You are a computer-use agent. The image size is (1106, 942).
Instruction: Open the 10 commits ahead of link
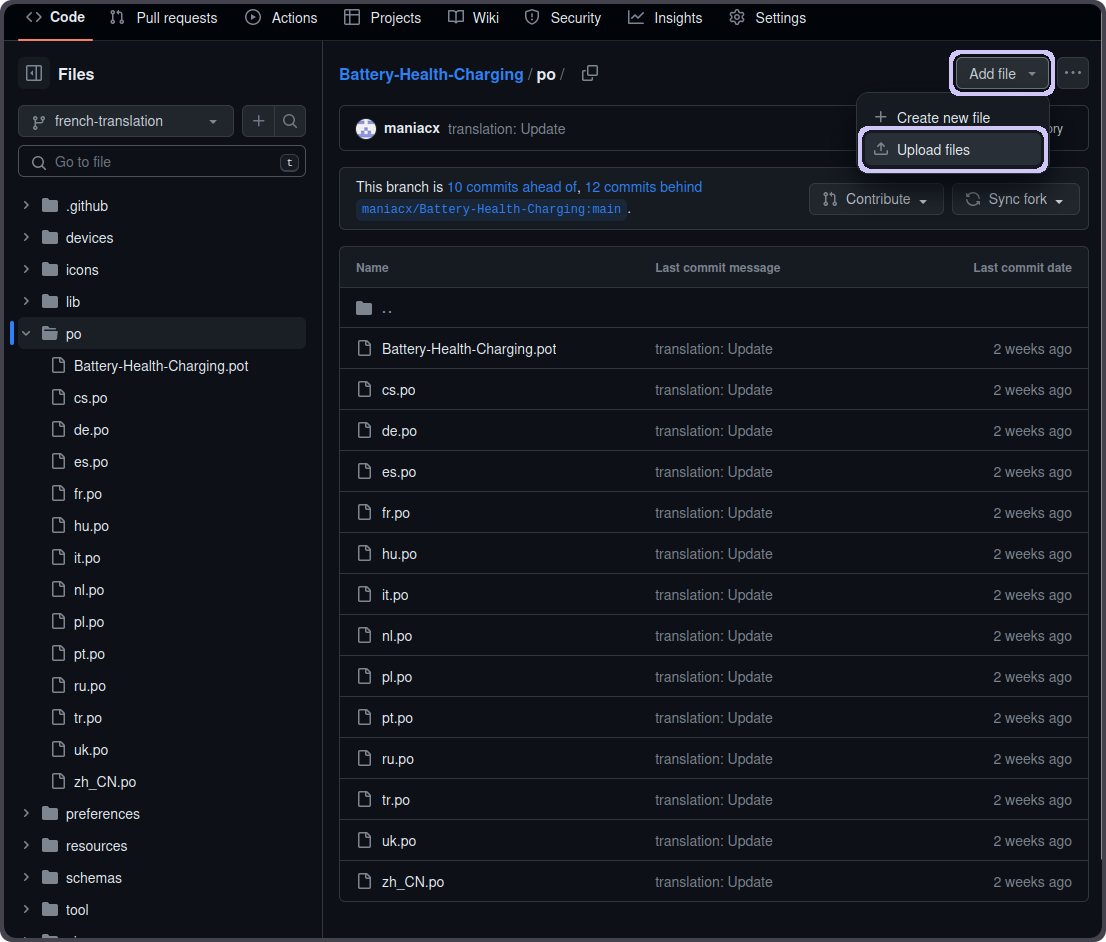coord(511,187)
